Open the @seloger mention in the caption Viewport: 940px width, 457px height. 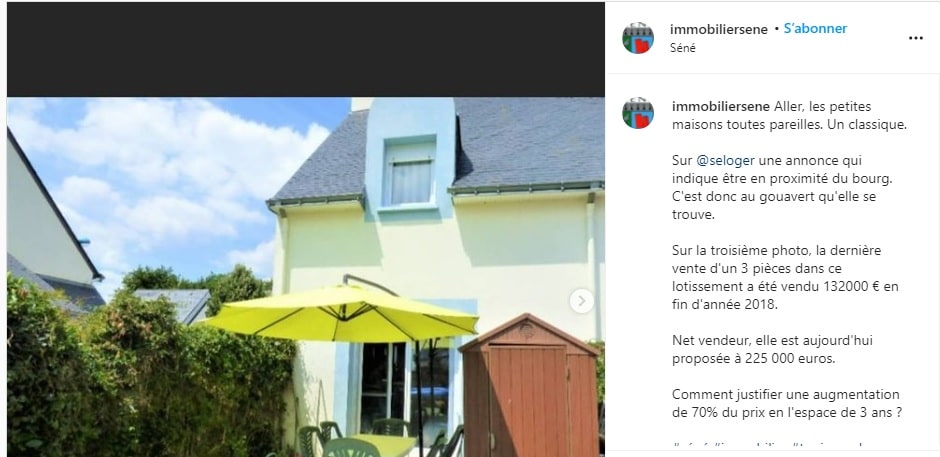tap(725, 161)
